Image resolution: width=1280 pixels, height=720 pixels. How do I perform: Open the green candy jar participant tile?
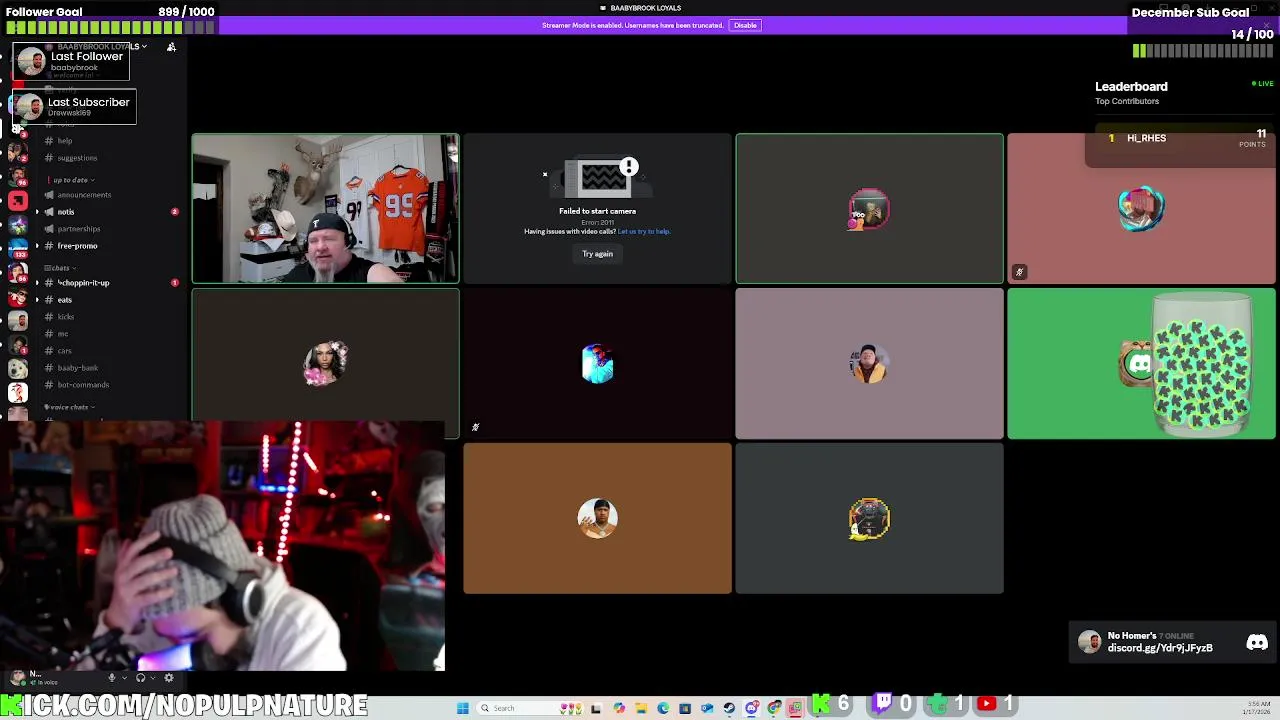(x=1141, y=364)
